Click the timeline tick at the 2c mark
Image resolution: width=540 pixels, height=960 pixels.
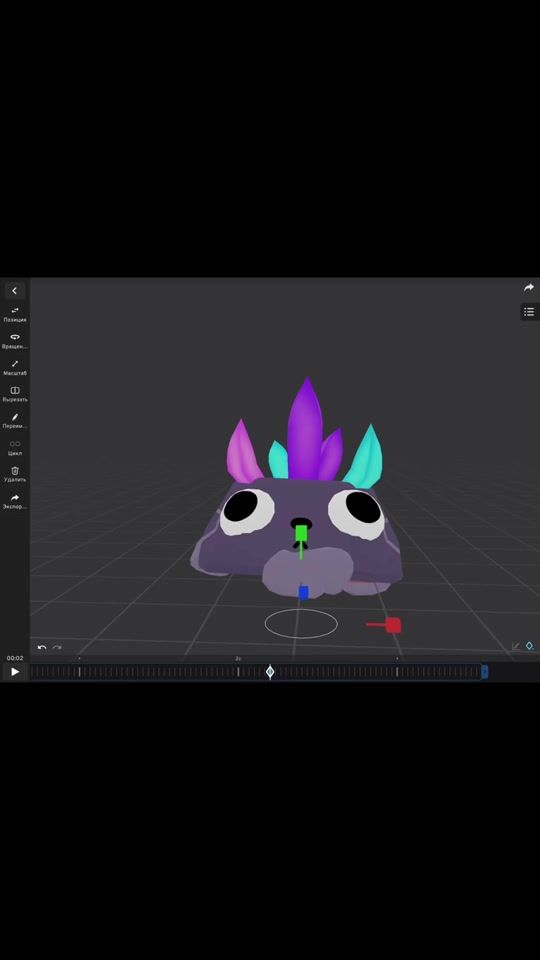click(x=238, y=672)
